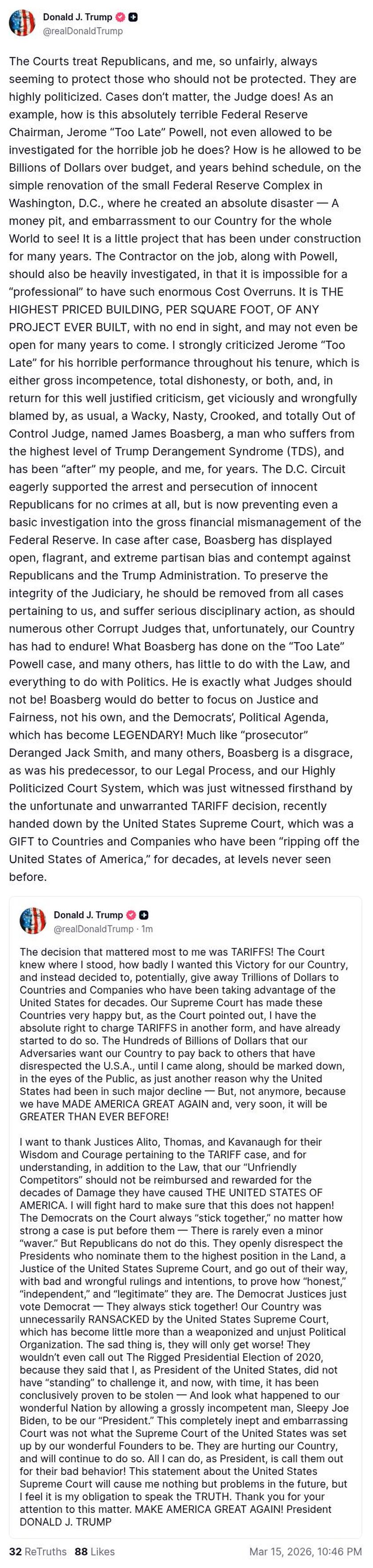Click the main post's profile avatar
The image size is (373, 1568).
22,24
